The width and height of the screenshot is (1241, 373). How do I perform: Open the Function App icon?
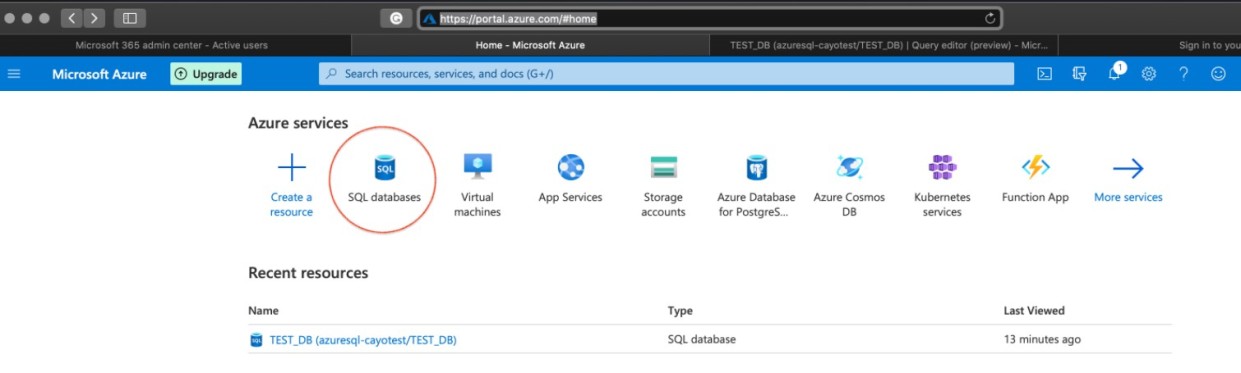(x=1035, y=167)
